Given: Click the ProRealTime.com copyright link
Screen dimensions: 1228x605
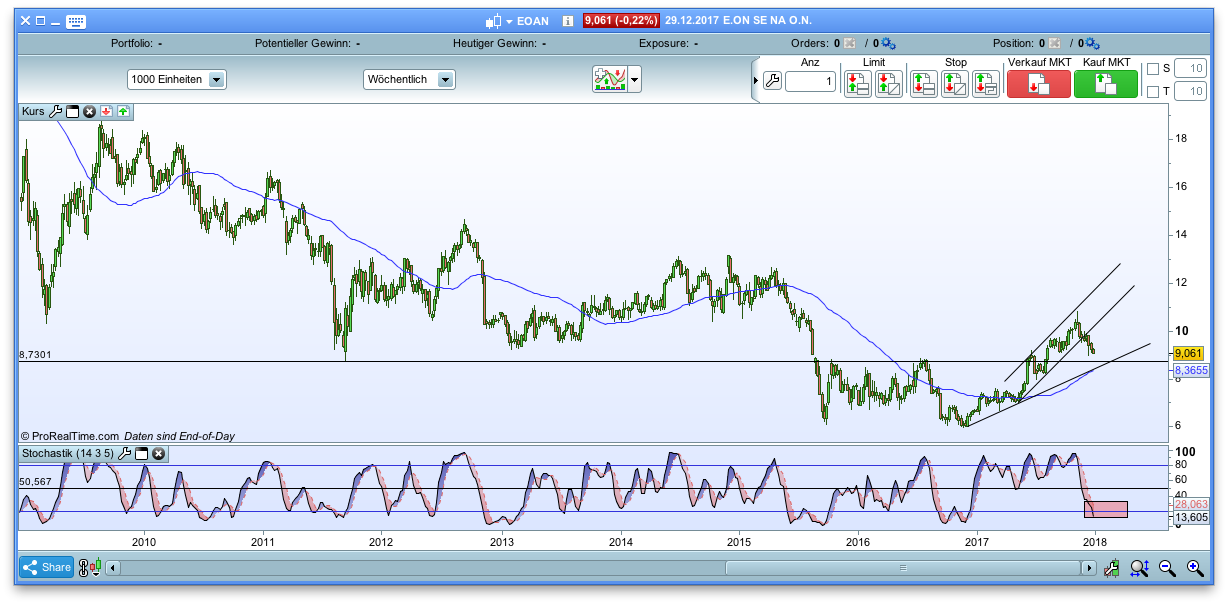Looking at the screenshot, I should pyautogui.click(x=69, y=436).
